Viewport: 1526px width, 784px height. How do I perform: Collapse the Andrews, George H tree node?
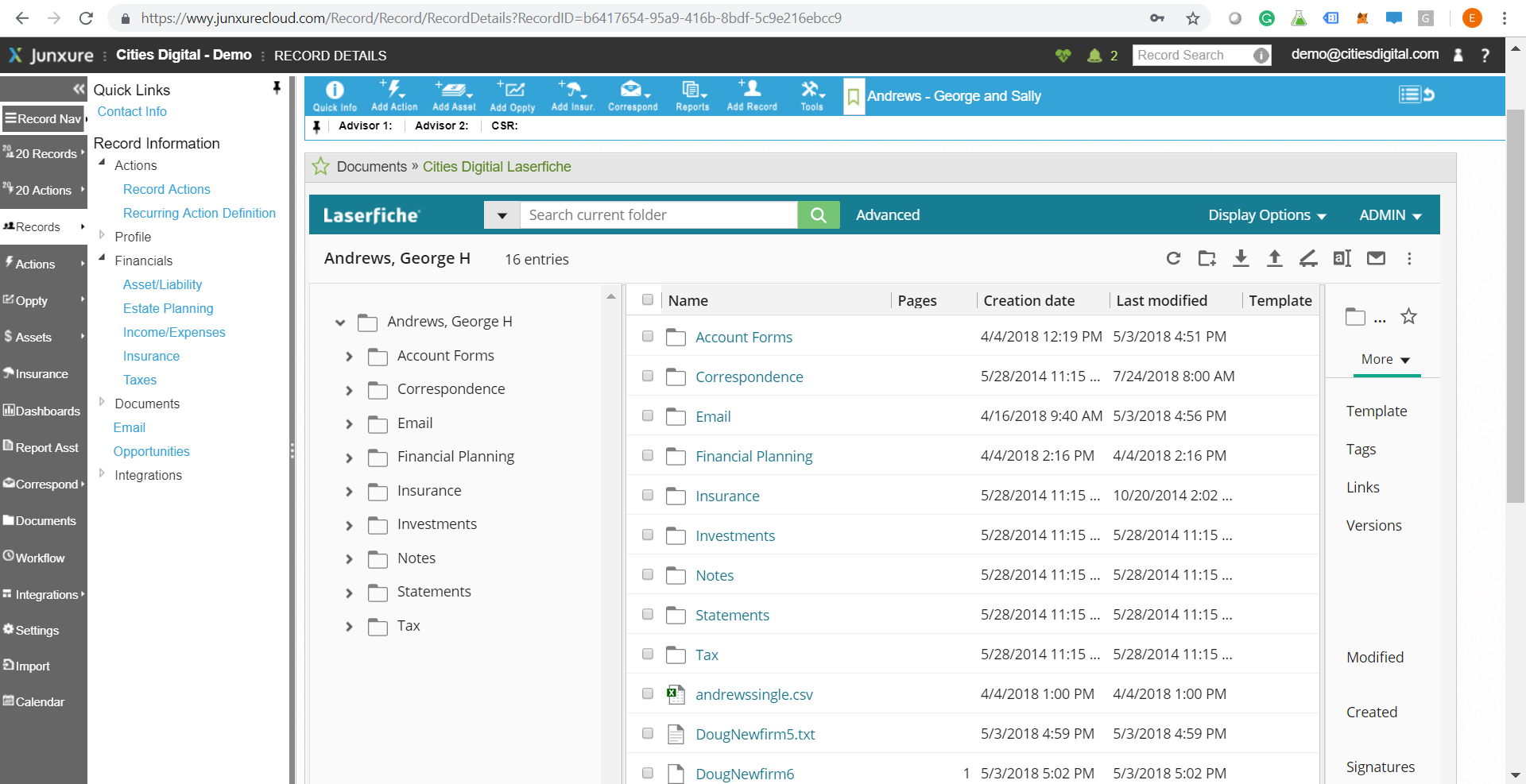(340, 322)
